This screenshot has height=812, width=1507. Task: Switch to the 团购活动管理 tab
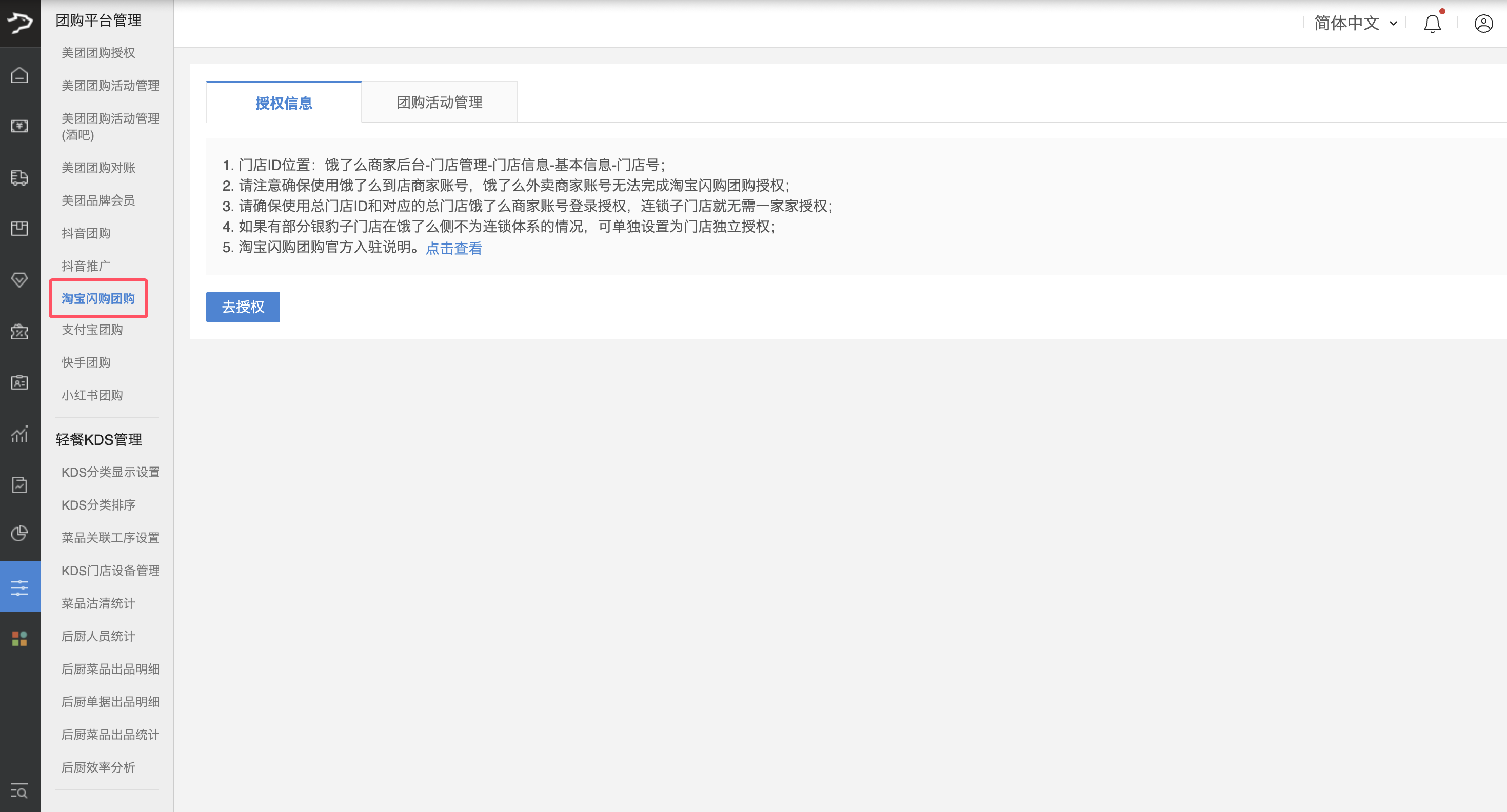point(439,103)
